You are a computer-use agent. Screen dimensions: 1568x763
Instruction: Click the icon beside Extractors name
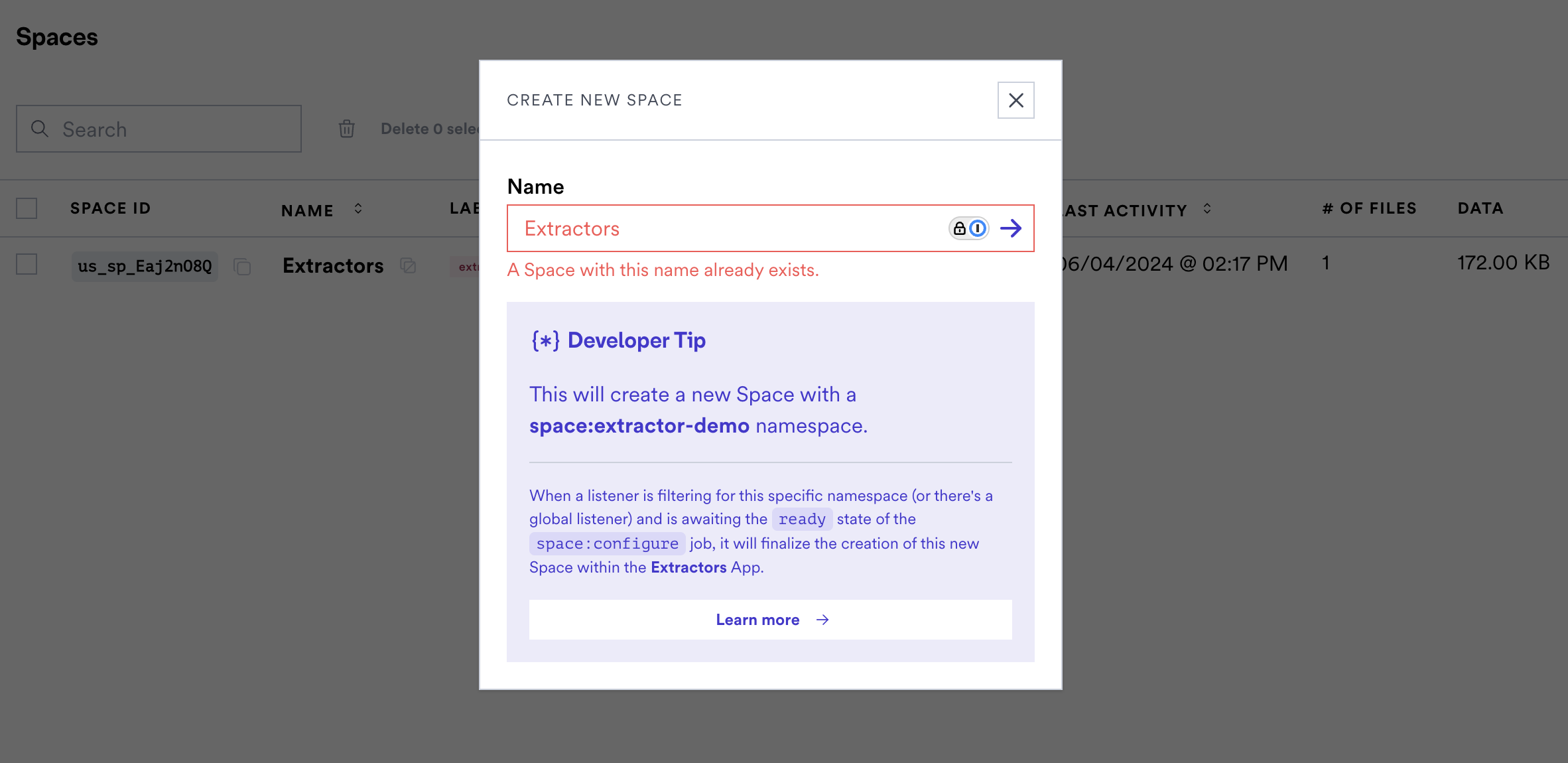pyautogui.click(x=408, y=266)
